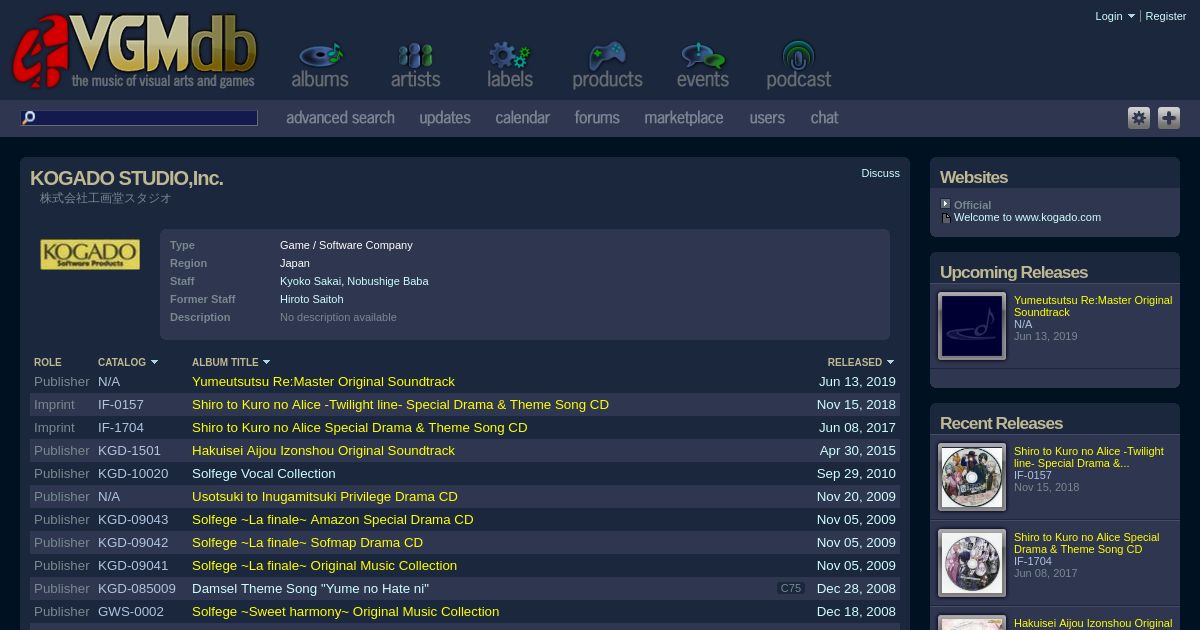This screenshot has height=630, width=1200.
Task: Open Shiro to Kuro IF-1704 cover thumbnail
Action: pos(972,563)
